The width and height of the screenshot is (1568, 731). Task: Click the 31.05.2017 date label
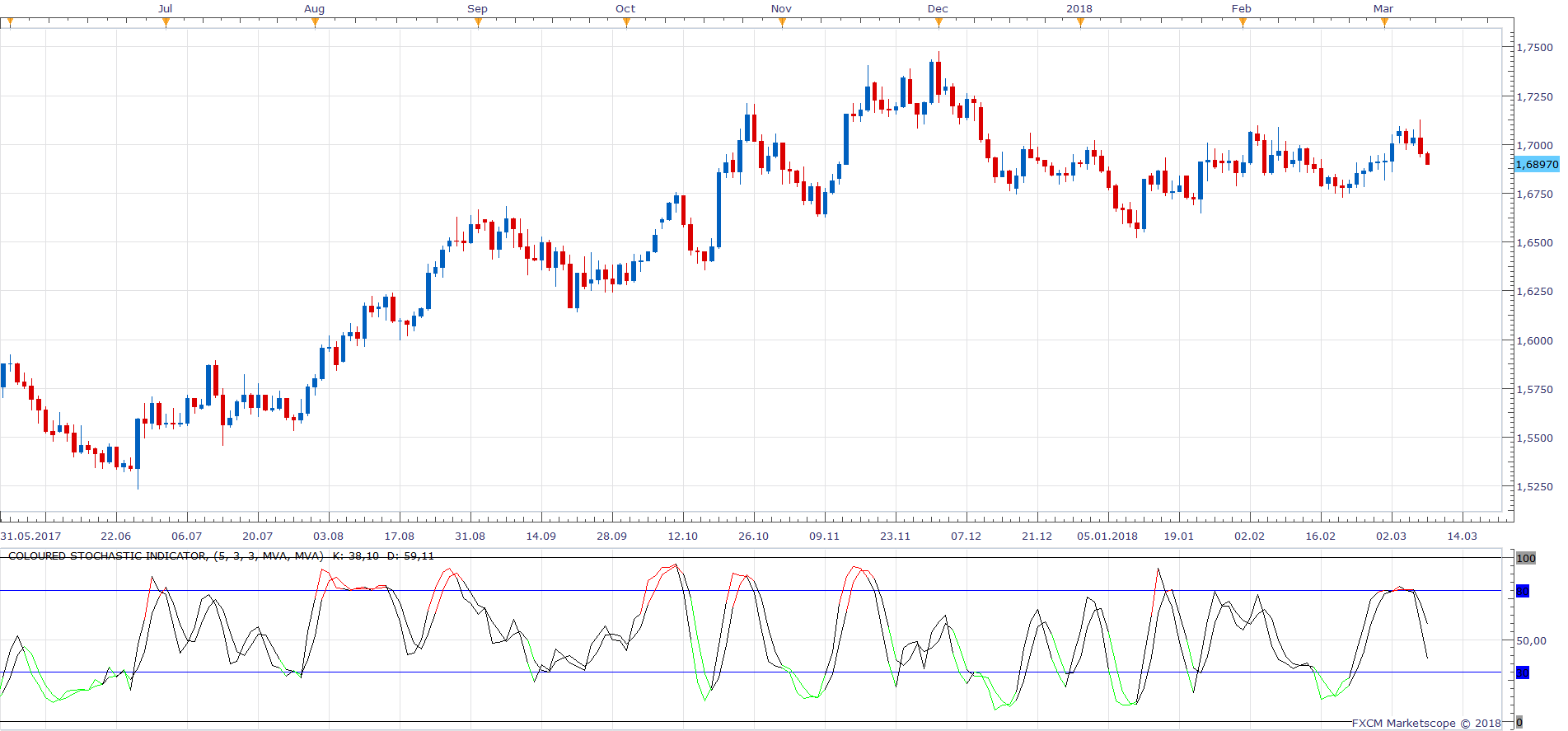pos(31,536)
